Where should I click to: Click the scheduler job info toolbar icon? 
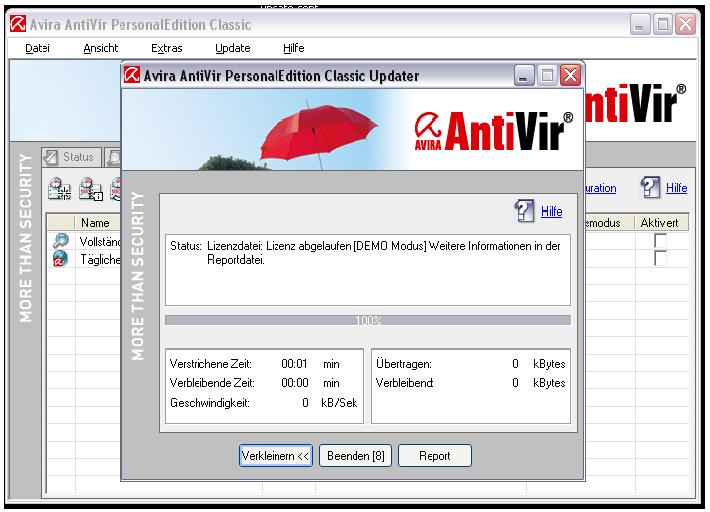[91, 189]
